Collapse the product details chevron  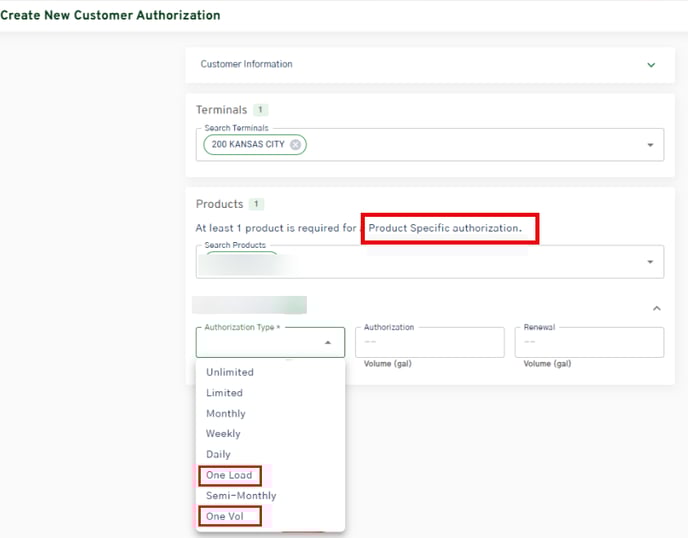[656, 309]
